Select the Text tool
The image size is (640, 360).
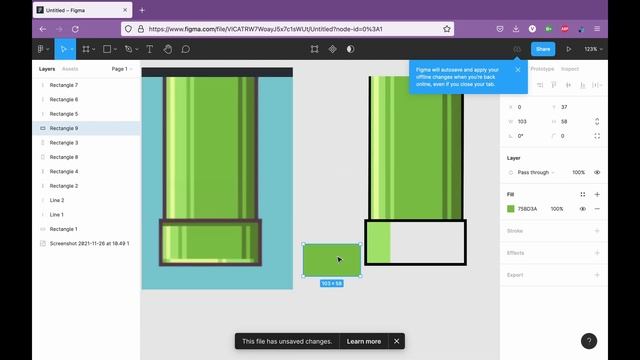pos(150,49)
